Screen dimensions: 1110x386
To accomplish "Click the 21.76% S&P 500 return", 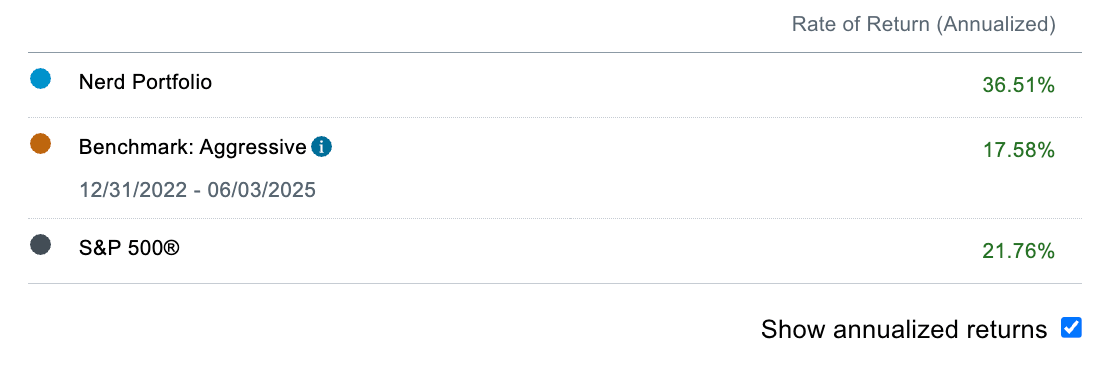I will 1019,251.
